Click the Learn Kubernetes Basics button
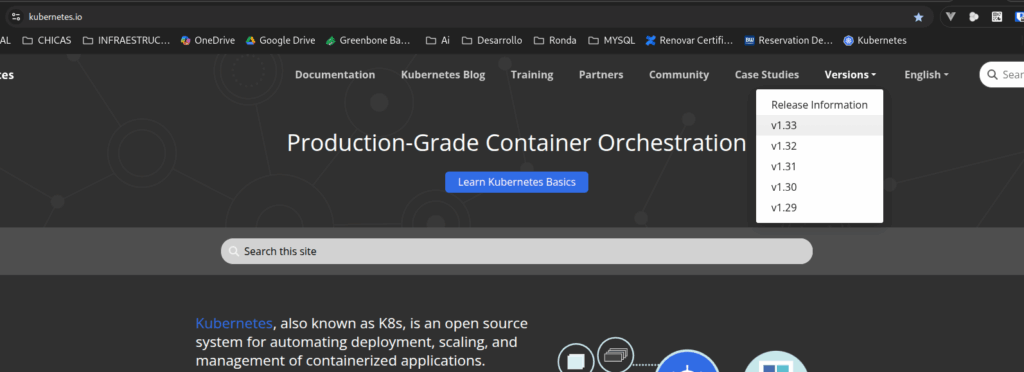 (517, 182)
